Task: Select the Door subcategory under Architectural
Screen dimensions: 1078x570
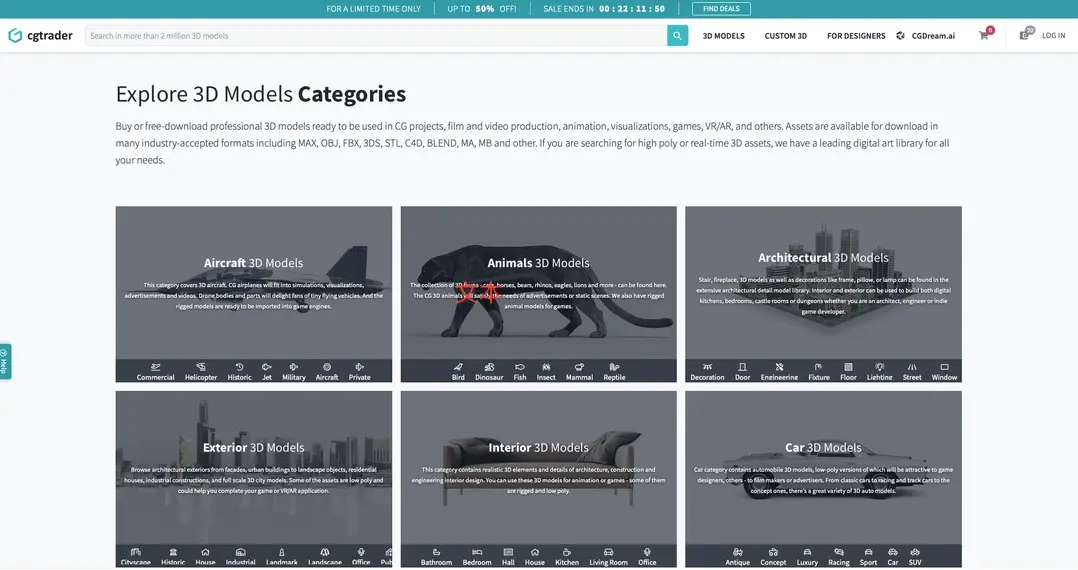Action: tap(742, 371)
